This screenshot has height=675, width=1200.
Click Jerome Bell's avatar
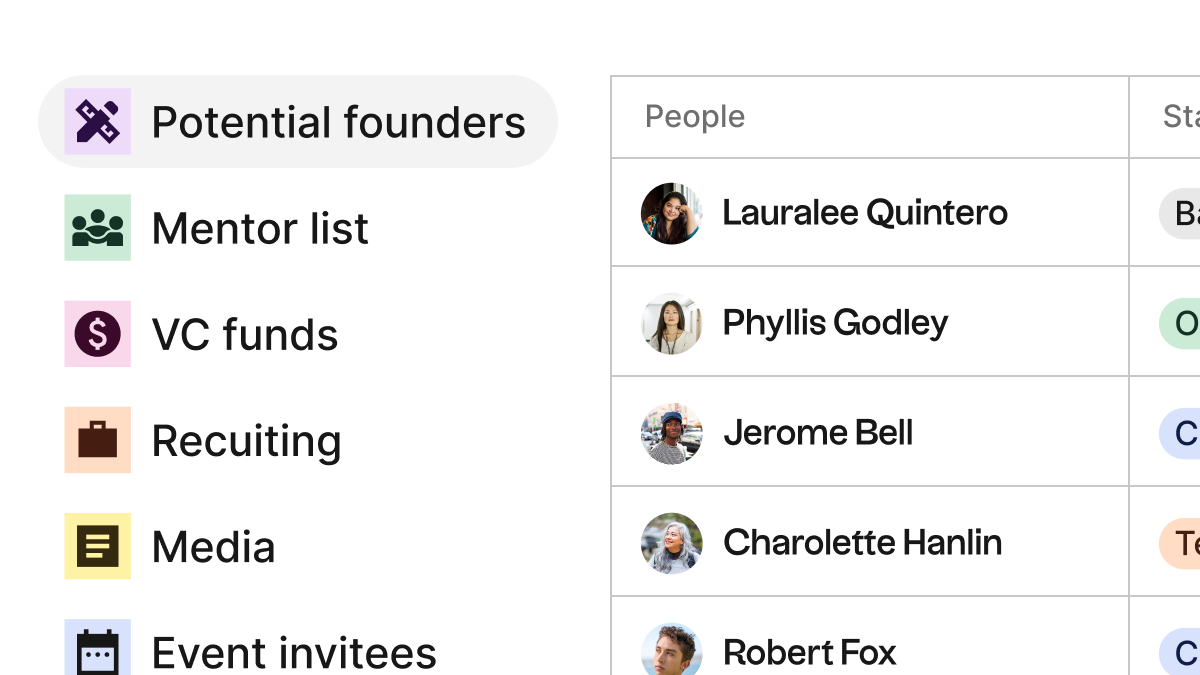point(671,433)
